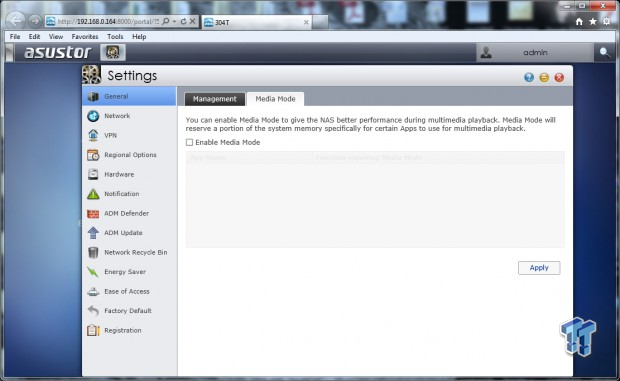Open the ADM search magnifier icon

(x=604, y=53)
